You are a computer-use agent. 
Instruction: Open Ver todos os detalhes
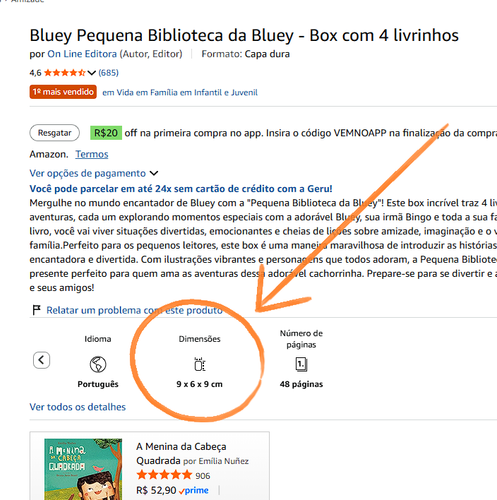point(78,407)
